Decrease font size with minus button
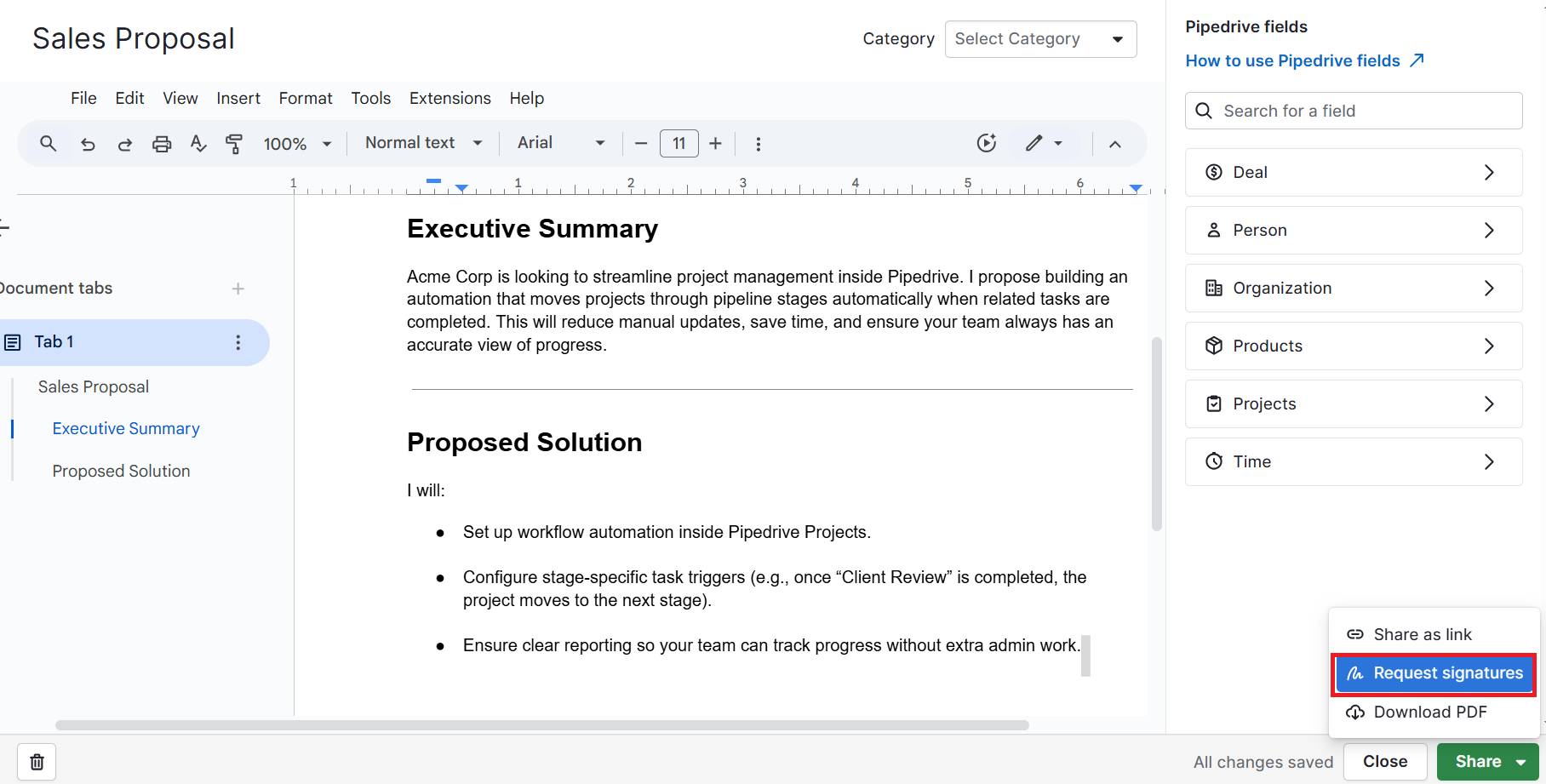 641,143
